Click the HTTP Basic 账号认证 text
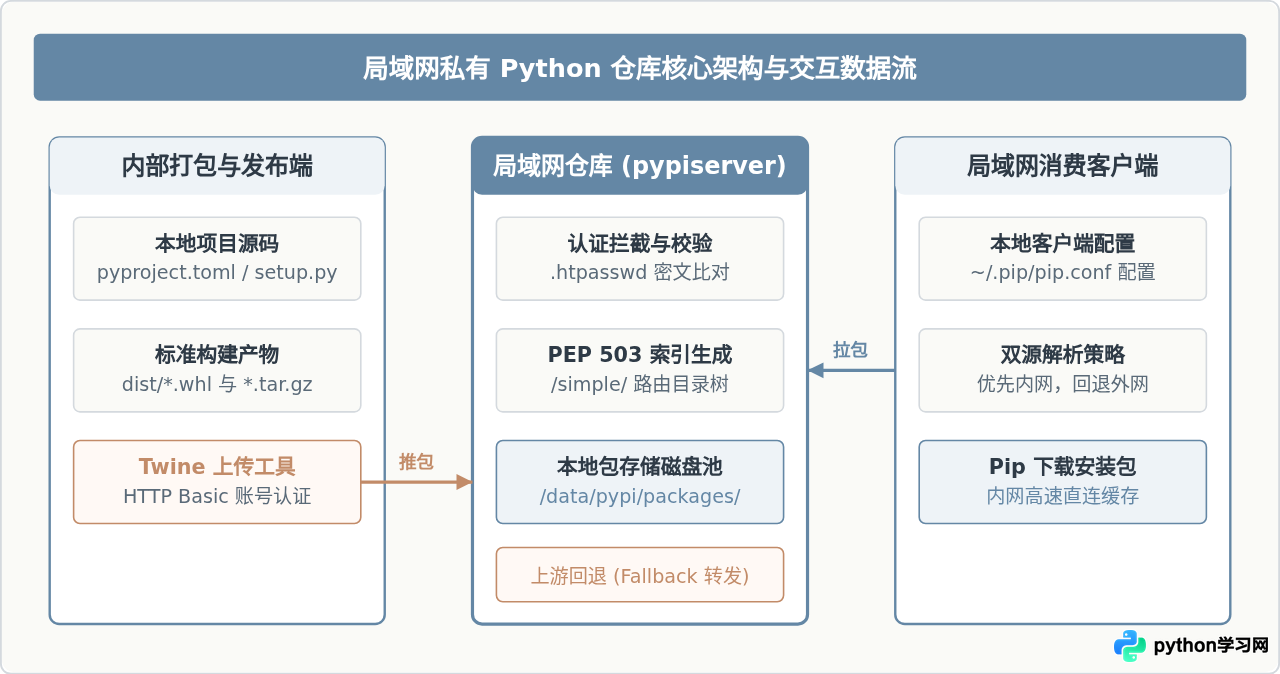This screenshot has width=1280, height=674. tap(217, 496)
